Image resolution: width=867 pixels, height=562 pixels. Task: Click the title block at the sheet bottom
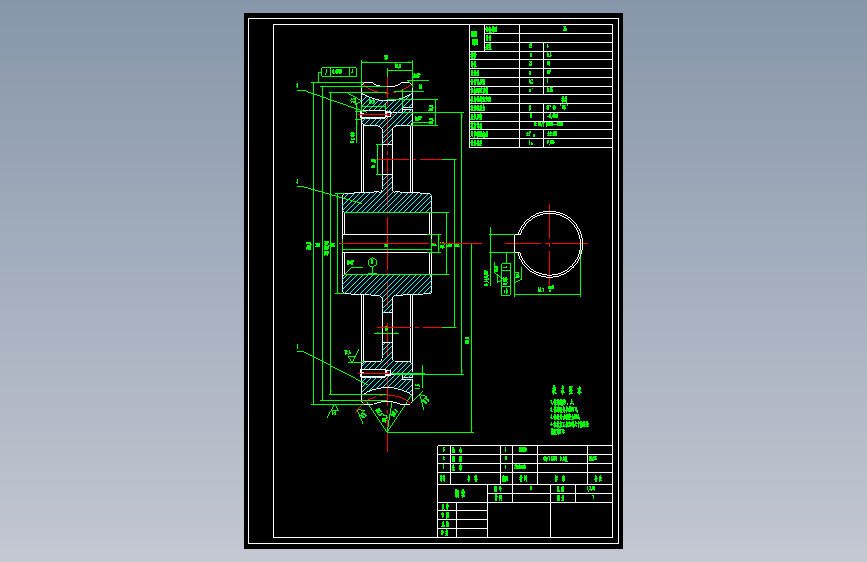click(x=525, y=491)
